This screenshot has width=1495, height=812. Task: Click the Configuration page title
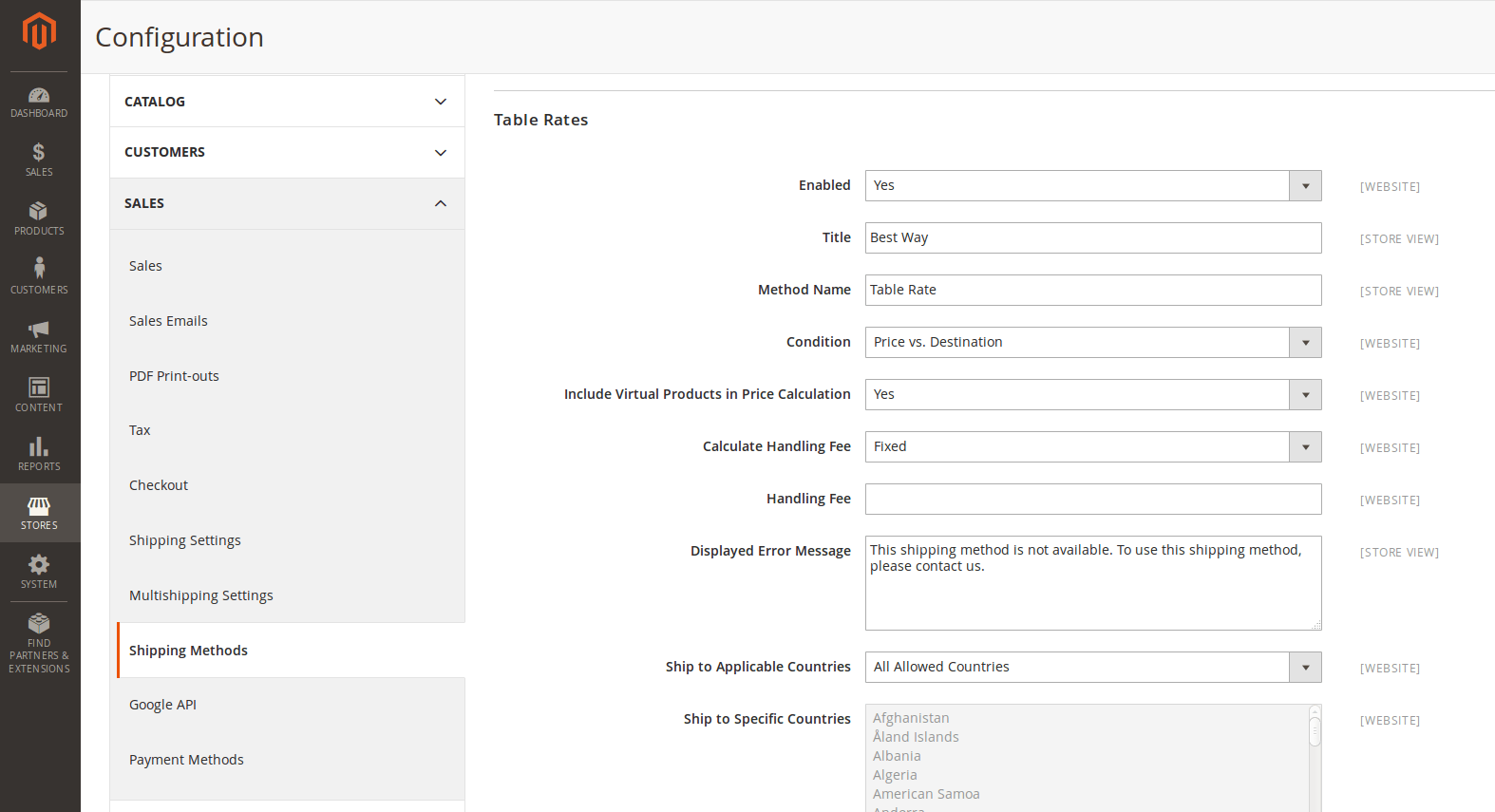180,37
